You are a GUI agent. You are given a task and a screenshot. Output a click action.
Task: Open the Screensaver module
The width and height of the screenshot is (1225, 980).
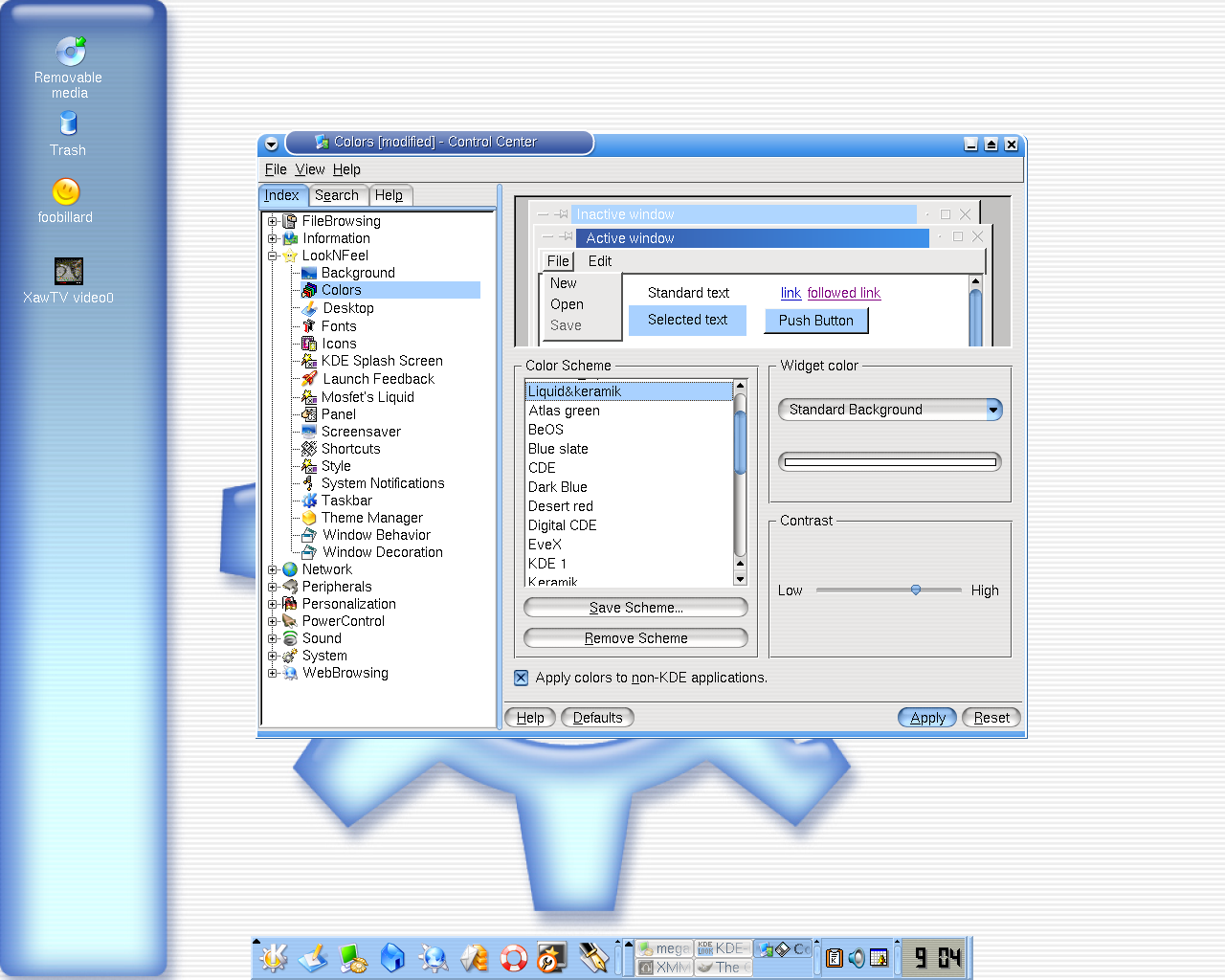[361, 432]
